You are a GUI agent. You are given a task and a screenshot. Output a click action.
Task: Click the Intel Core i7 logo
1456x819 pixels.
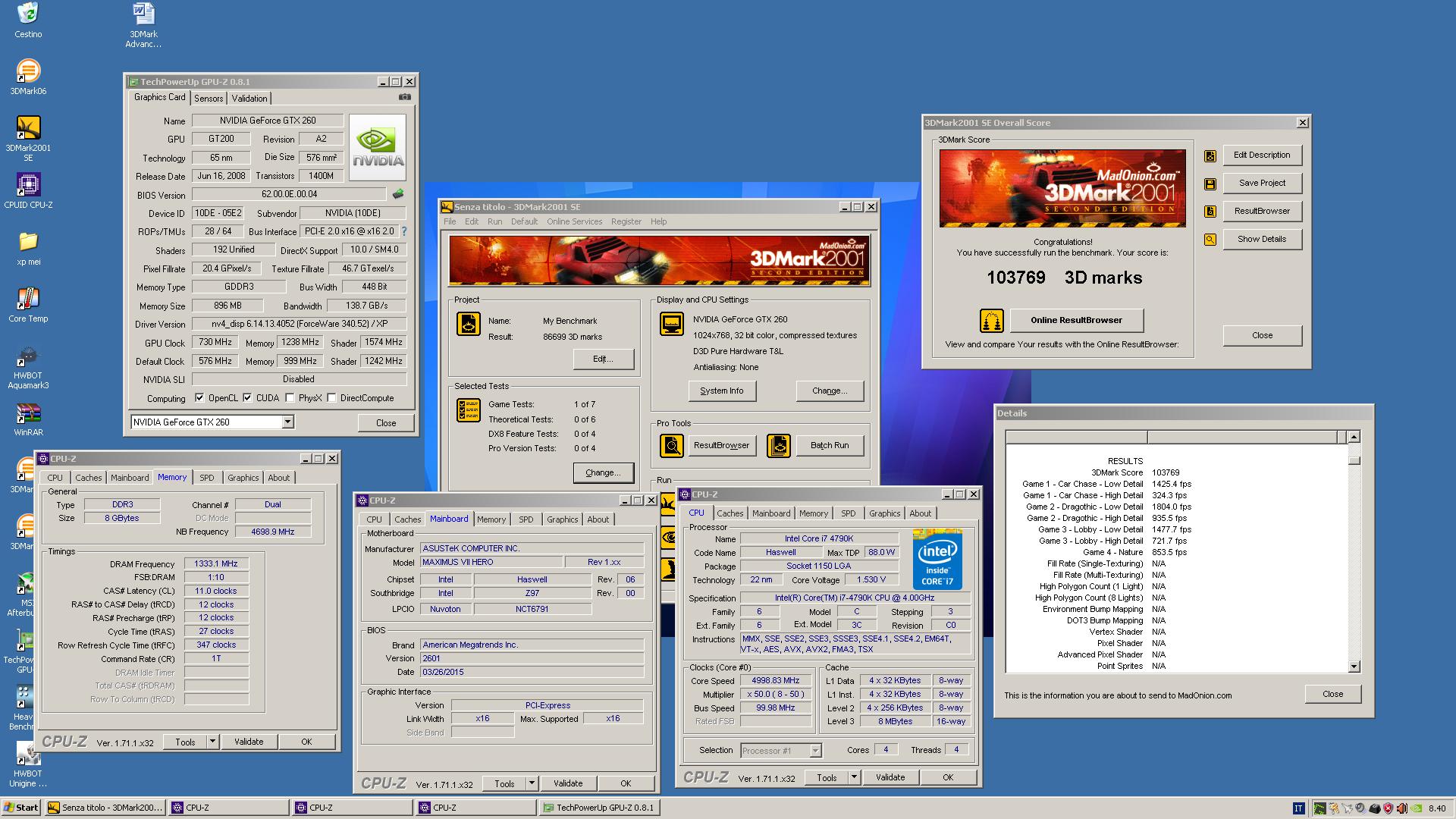point(937,560)
